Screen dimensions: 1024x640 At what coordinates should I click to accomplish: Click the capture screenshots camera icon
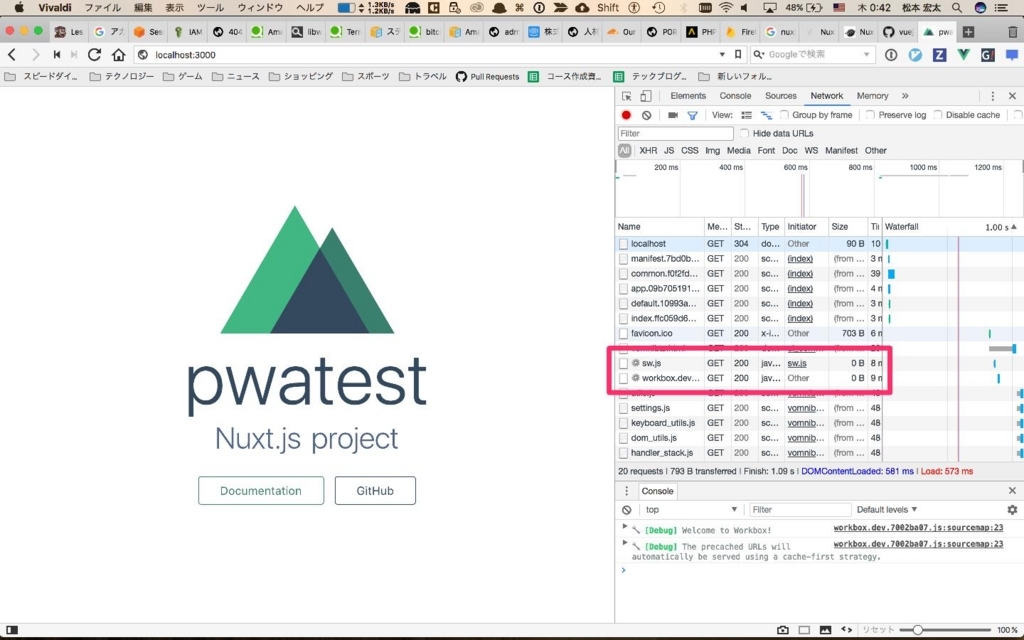[x=673, y=115]
